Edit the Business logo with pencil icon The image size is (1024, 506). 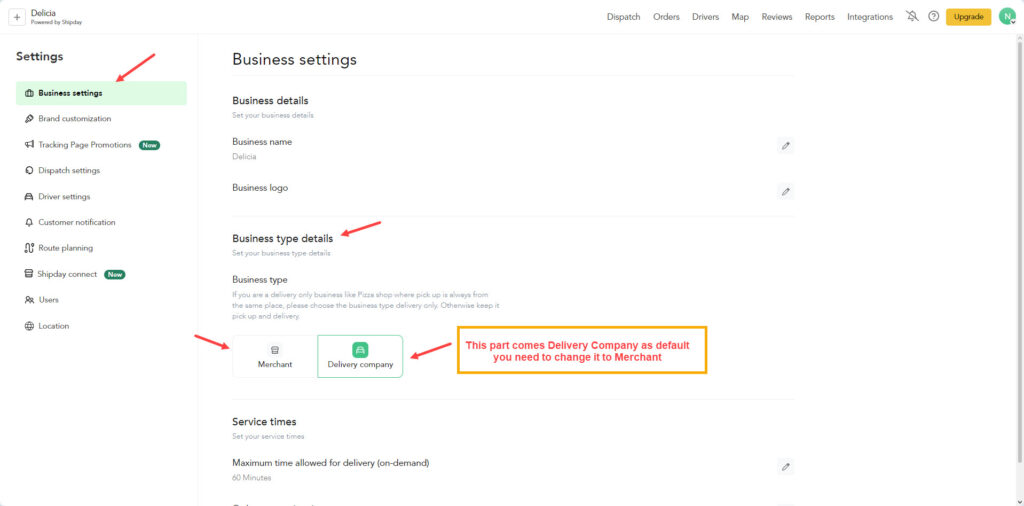786,191
